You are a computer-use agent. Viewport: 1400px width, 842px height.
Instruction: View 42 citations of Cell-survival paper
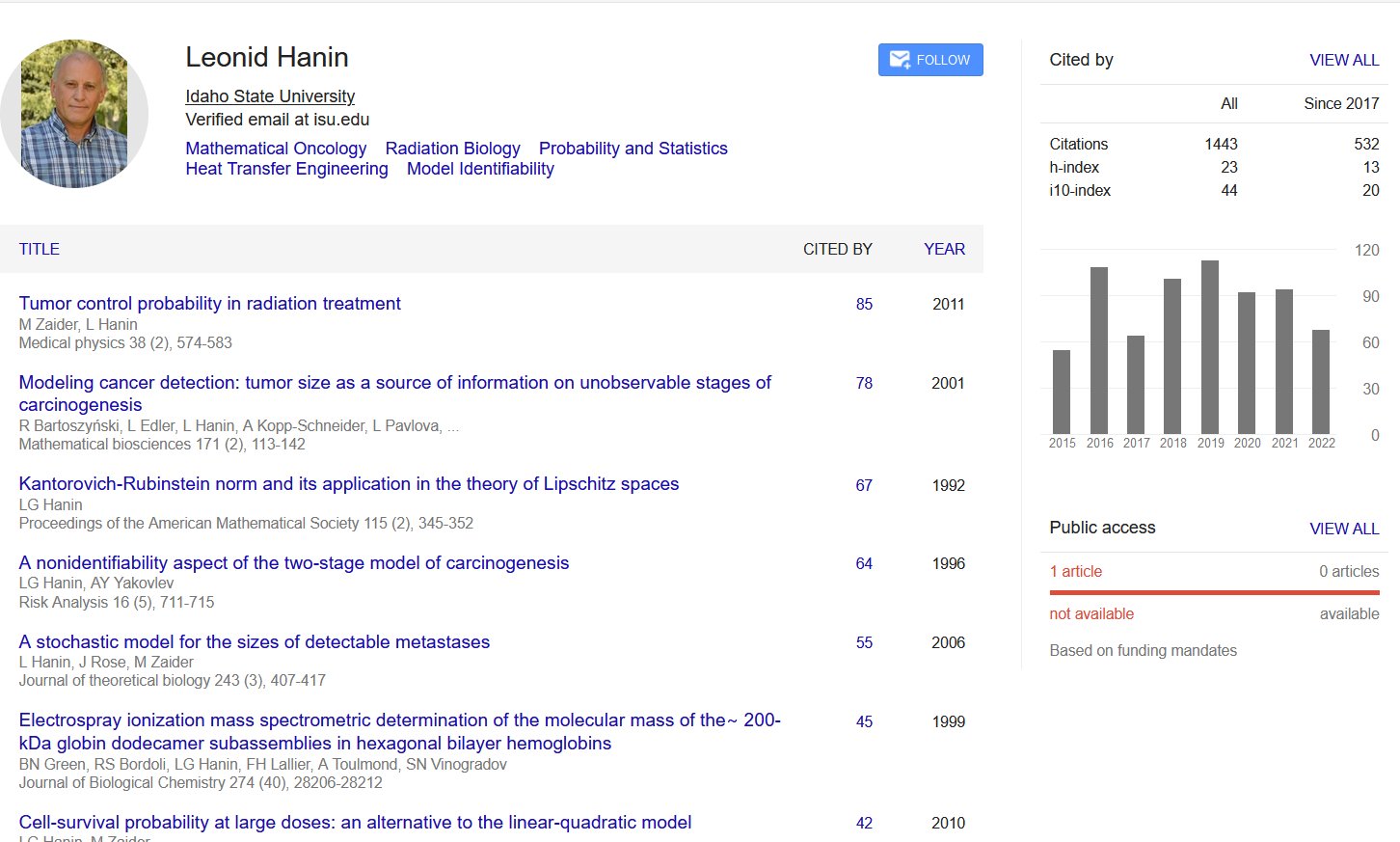tap(864, 823)
